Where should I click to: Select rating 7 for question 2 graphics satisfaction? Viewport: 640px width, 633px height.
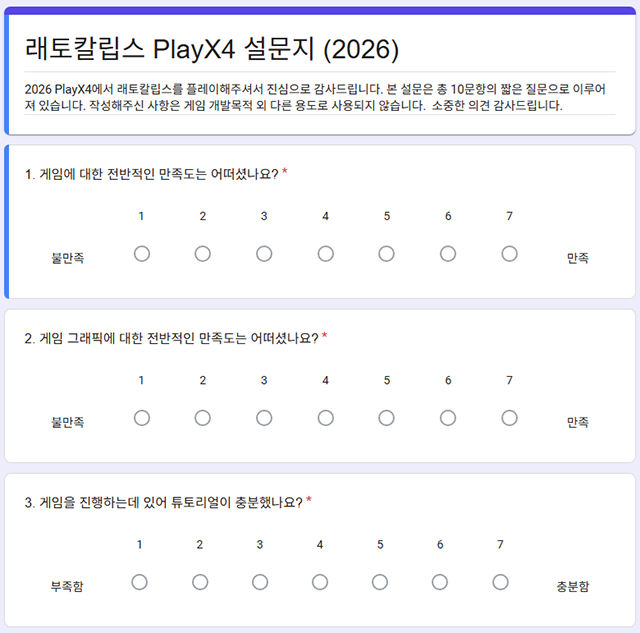[x=509, y=418]
